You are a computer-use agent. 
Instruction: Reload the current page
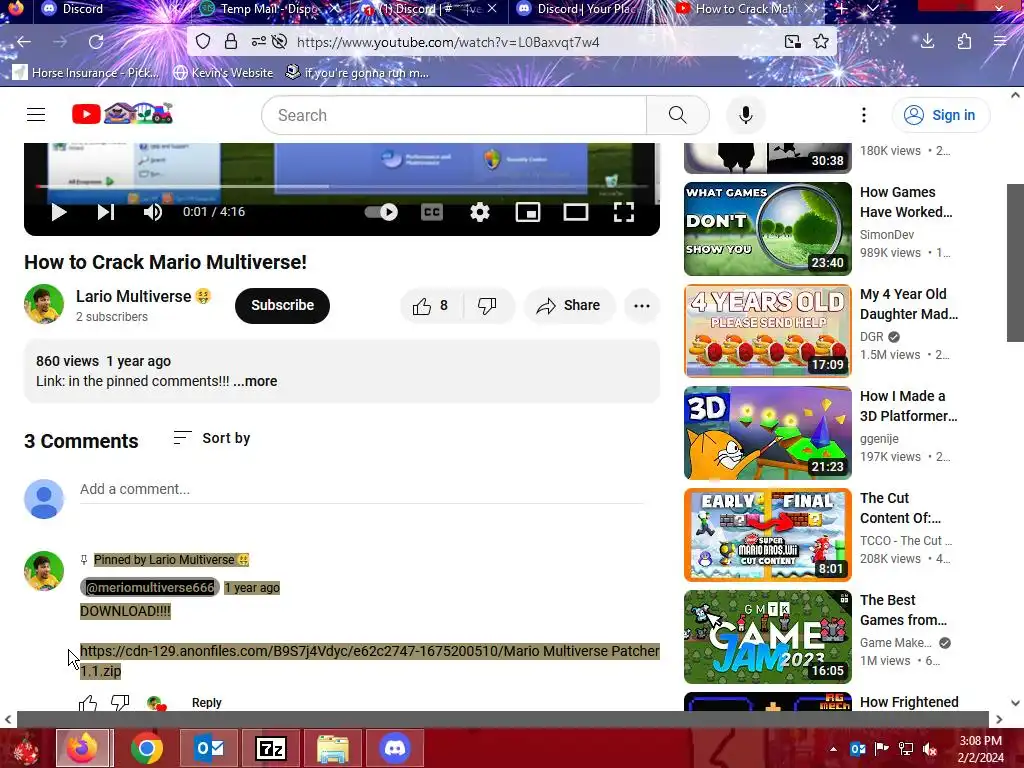tap(96, 42)
